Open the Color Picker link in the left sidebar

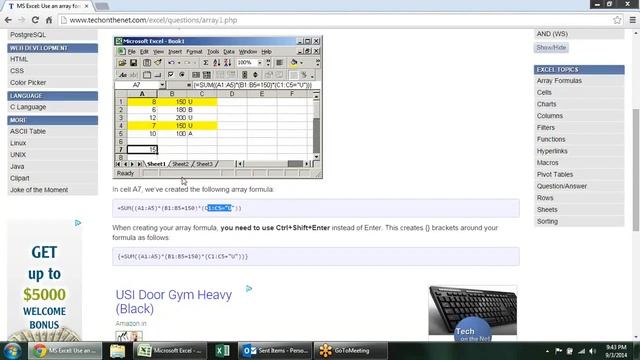(x=28, y=82)
